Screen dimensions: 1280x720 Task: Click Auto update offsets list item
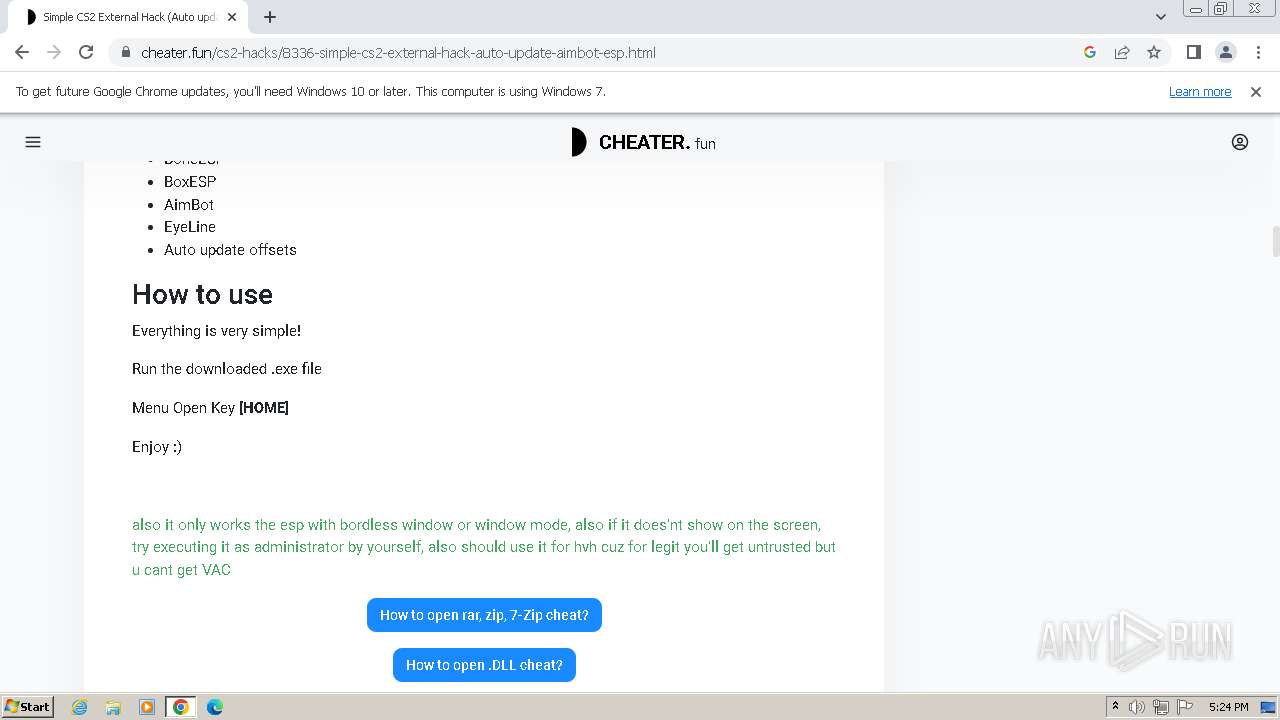230,250
